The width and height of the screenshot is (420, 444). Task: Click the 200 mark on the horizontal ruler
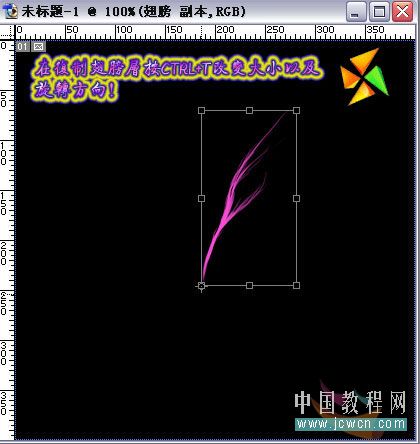[x=225, y=30]
